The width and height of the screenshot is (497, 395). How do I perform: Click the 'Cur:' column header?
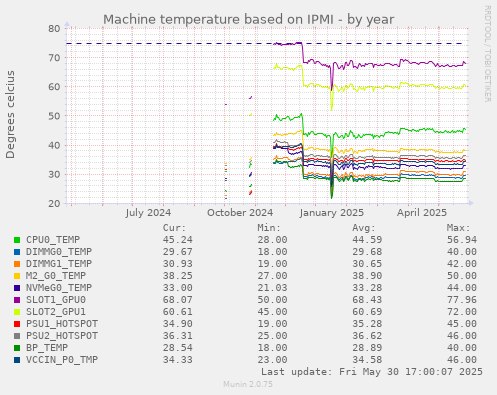[174, 228]
